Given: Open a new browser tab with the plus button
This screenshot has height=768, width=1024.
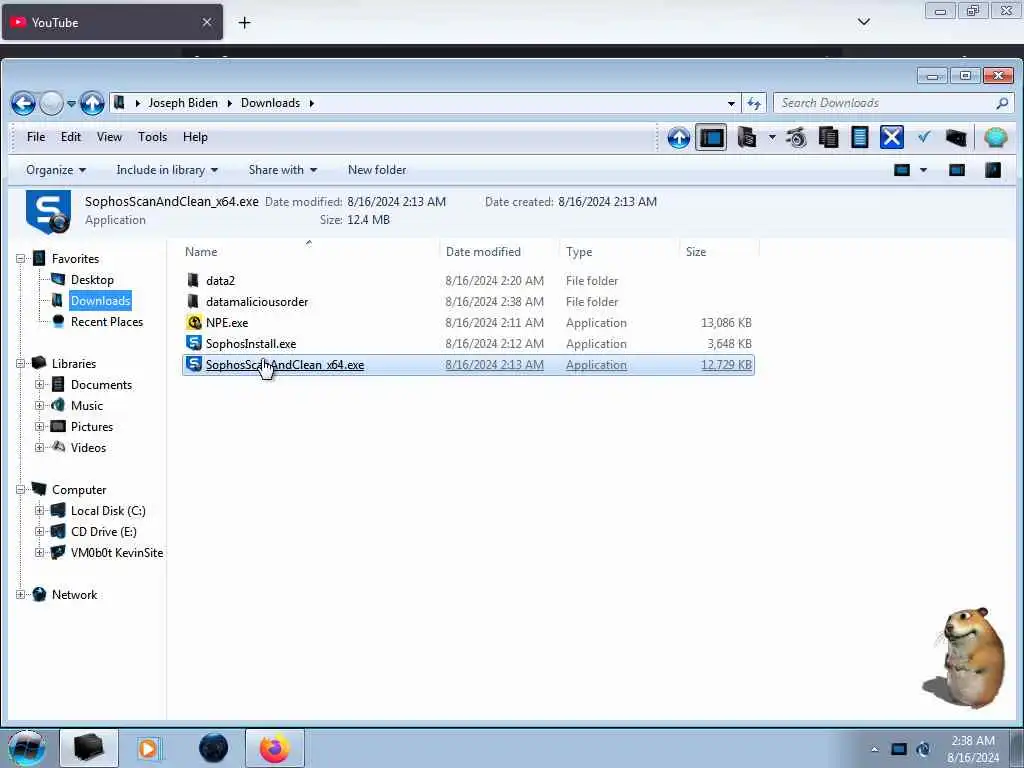Looking at the screenshot, I should 244,23.
